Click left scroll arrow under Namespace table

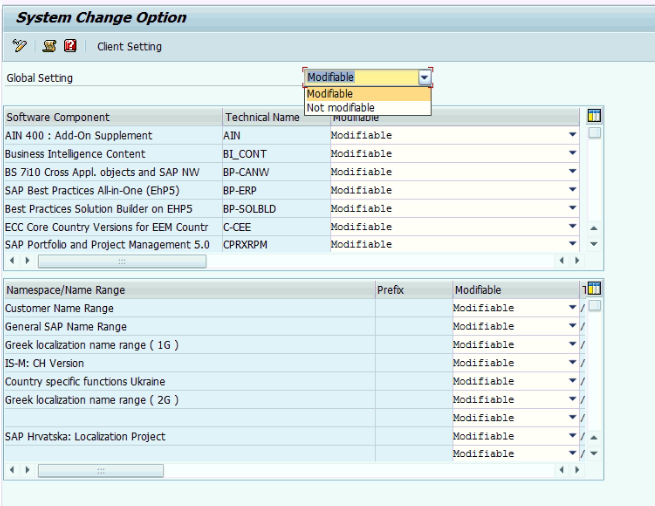point(12,470)
